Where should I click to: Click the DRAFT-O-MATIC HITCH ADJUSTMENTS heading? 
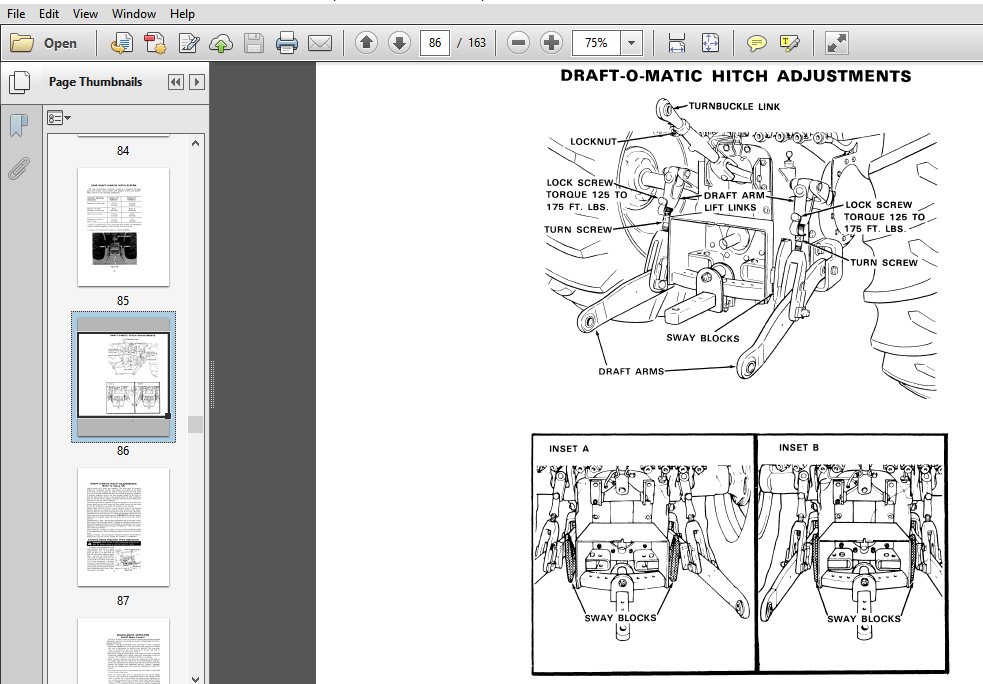pyautogui.click(x=736, y=76)
